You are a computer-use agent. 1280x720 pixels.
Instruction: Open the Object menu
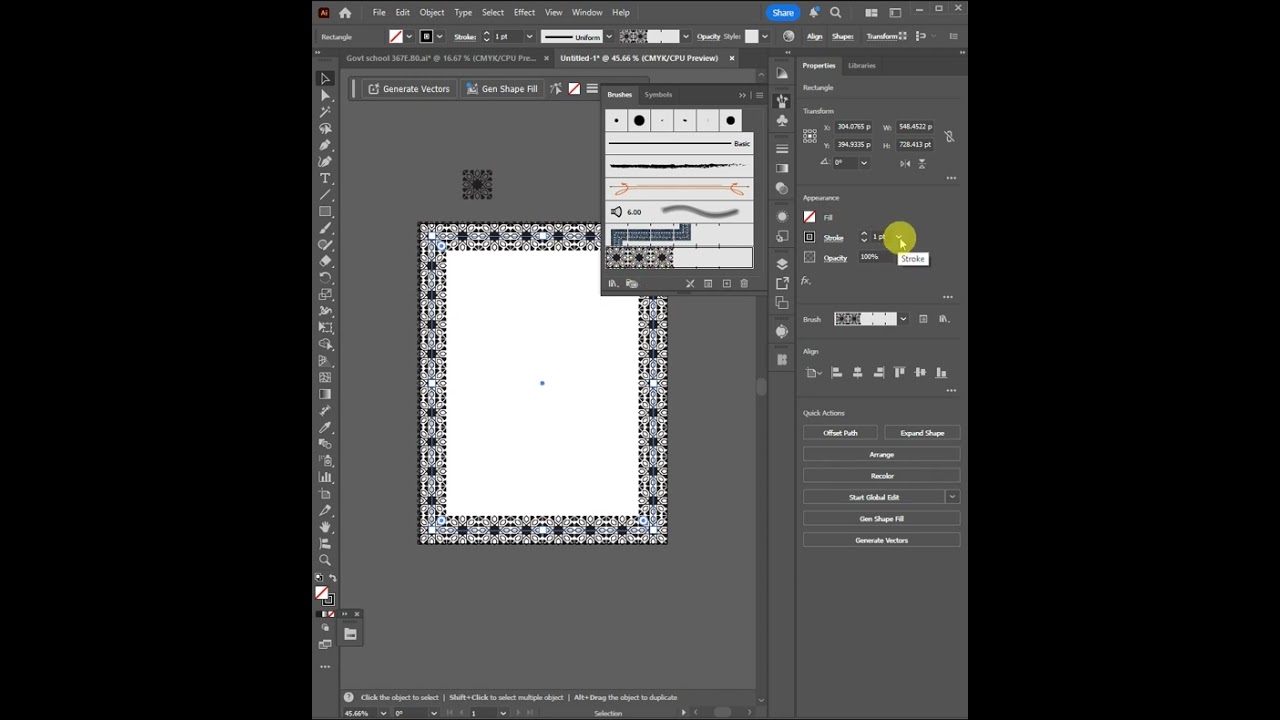click(x=432, y=13)
